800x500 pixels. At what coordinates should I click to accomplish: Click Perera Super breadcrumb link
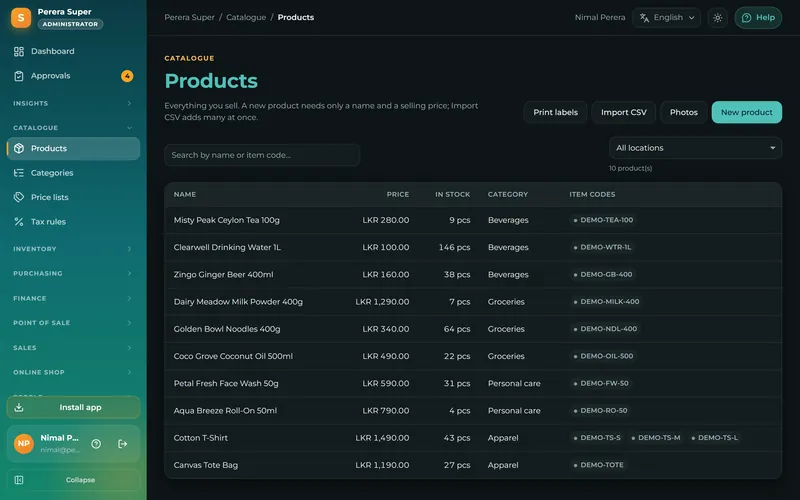[x=189, y=17]
